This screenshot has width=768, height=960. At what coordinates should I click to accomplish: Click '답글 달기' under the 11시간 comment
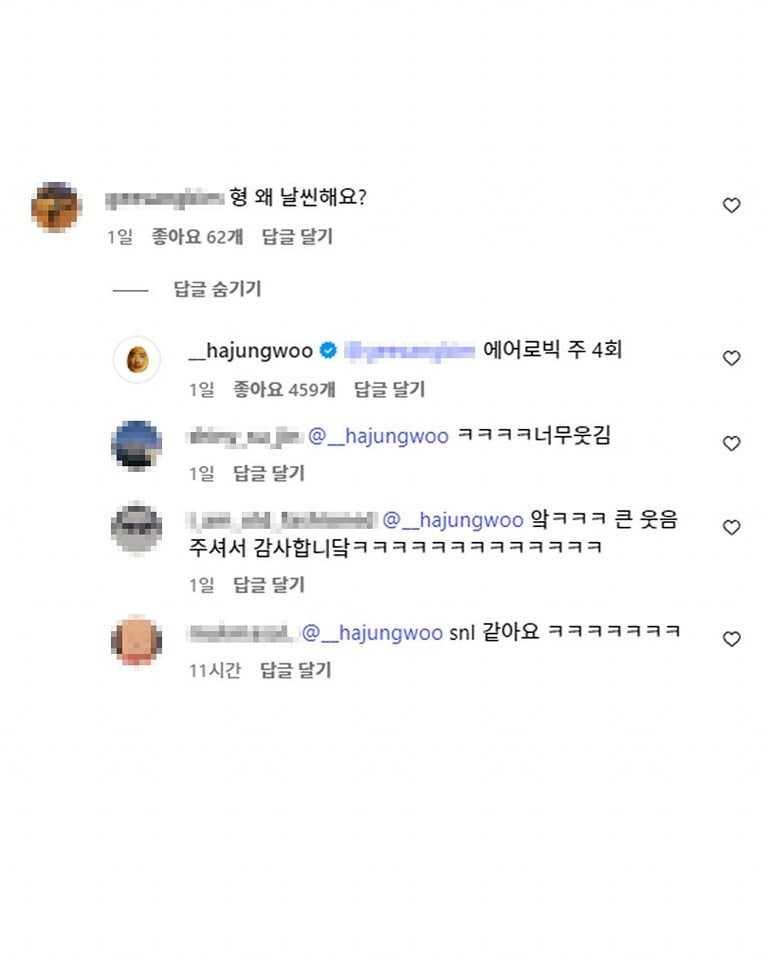click(295, 671)
